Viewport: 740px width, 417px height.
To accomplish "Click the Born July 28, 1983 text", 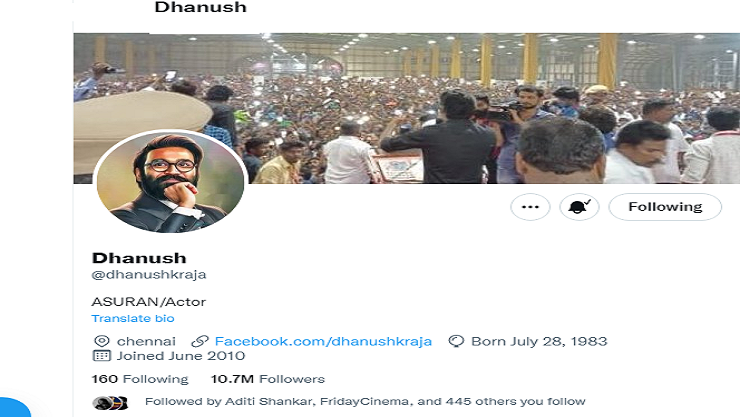I will pyautogui.click(x=539, y=341).
